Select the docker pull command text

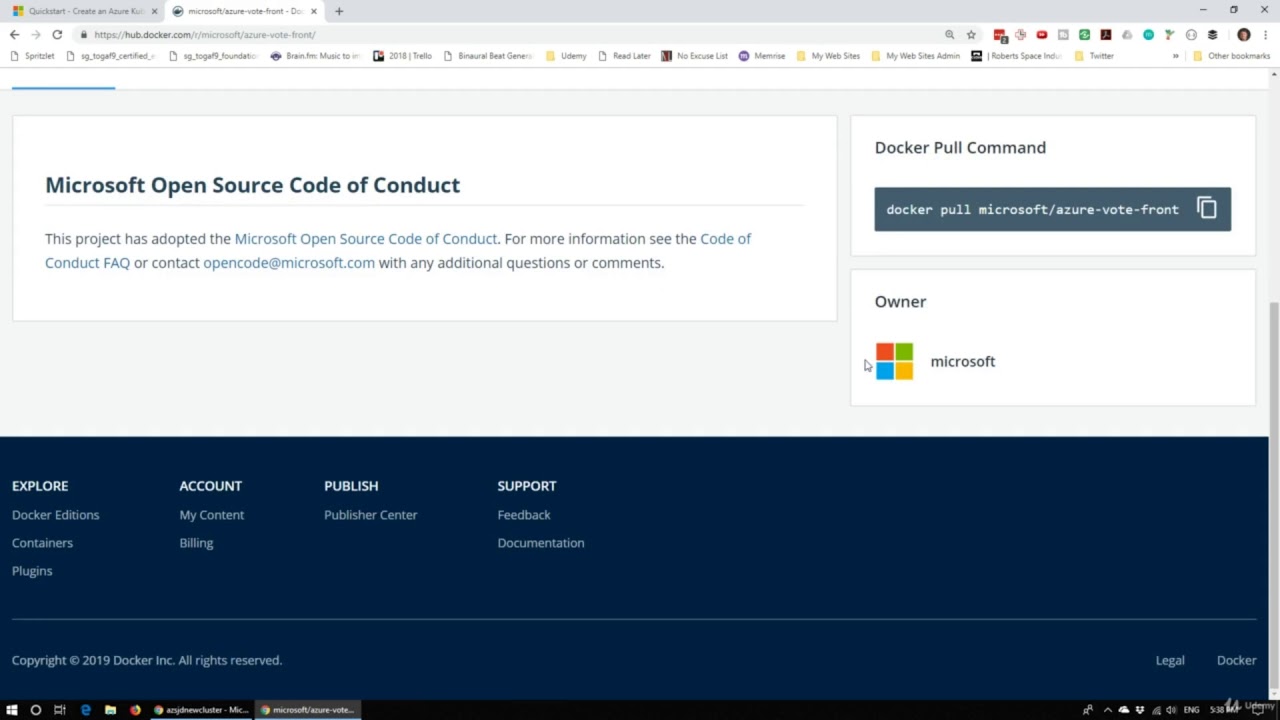(1032, 209)
